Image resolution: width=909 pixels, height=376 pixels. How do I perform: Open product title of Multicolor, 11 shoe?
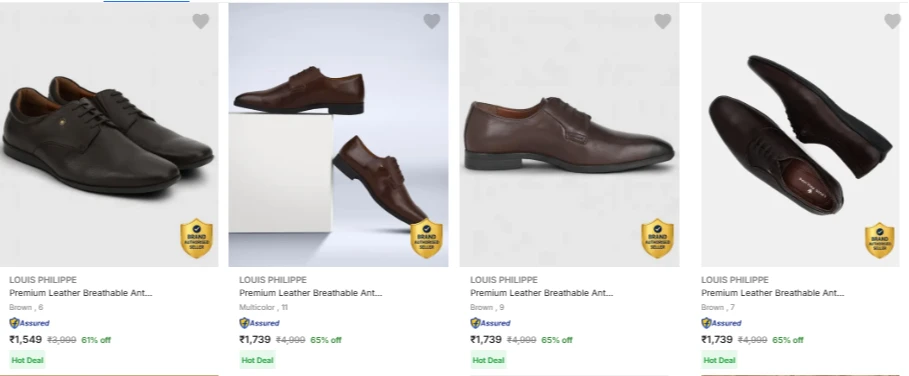tap(311, 293)
